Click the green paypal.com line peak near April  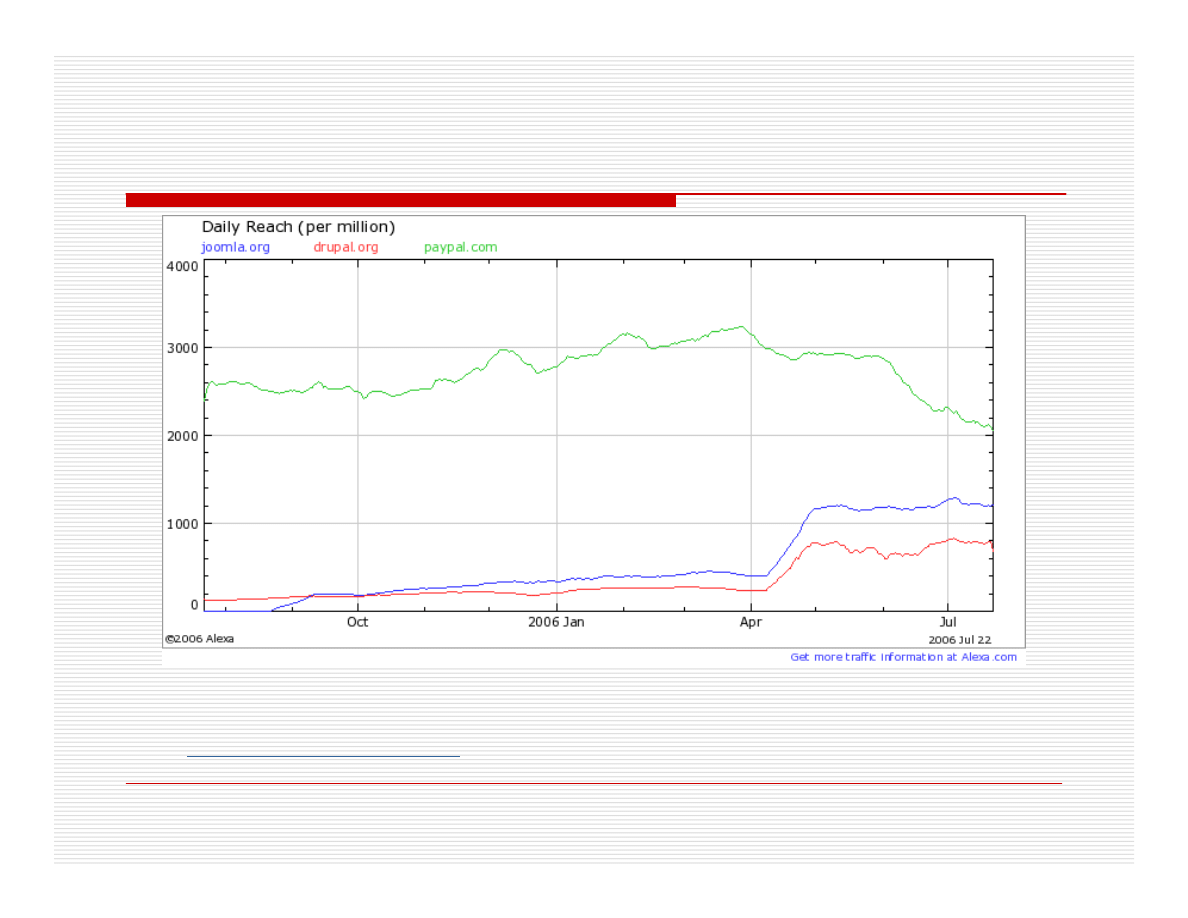740,327
